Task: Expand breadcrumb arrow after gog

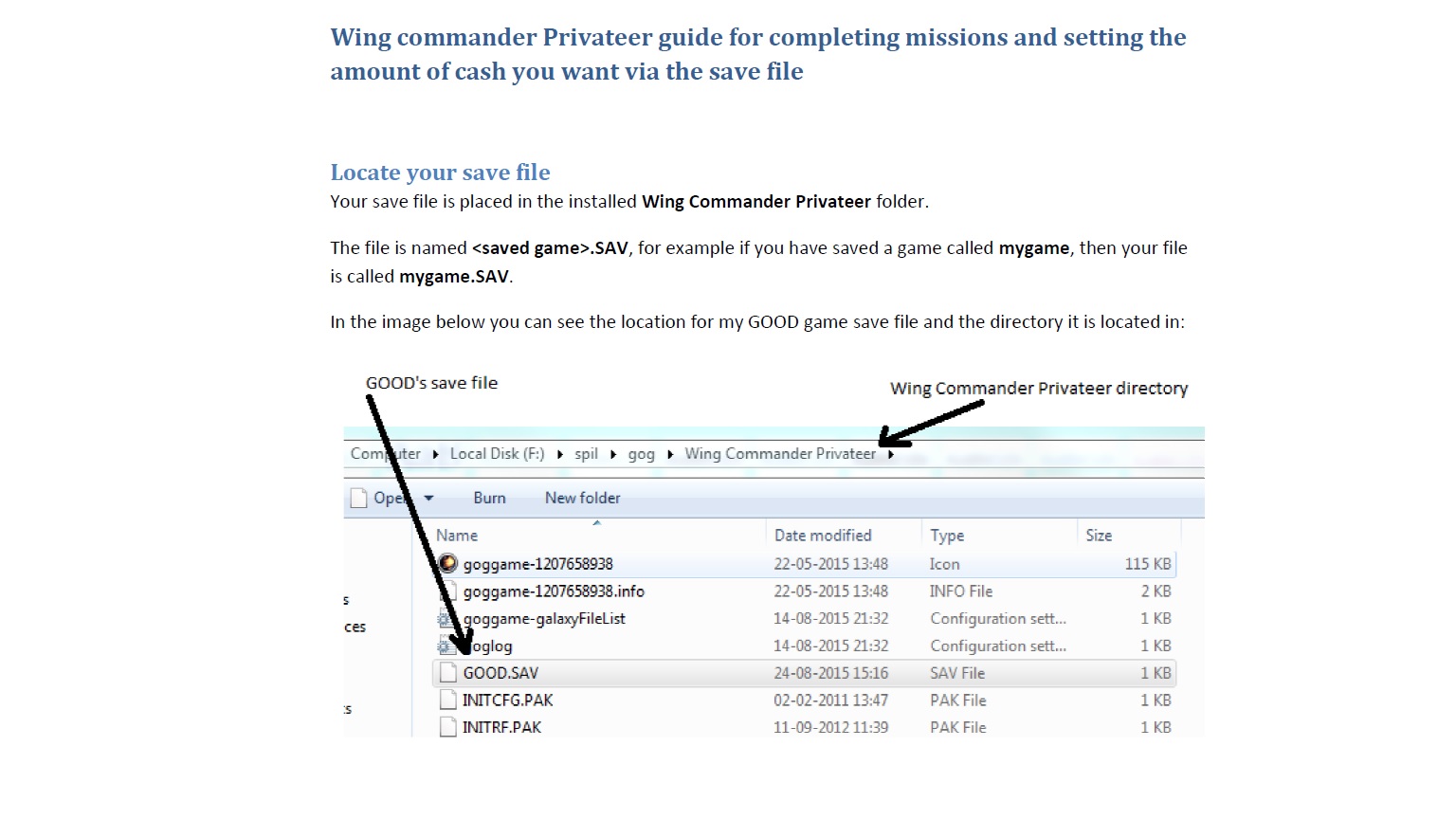Action: [x=670, y=454]
